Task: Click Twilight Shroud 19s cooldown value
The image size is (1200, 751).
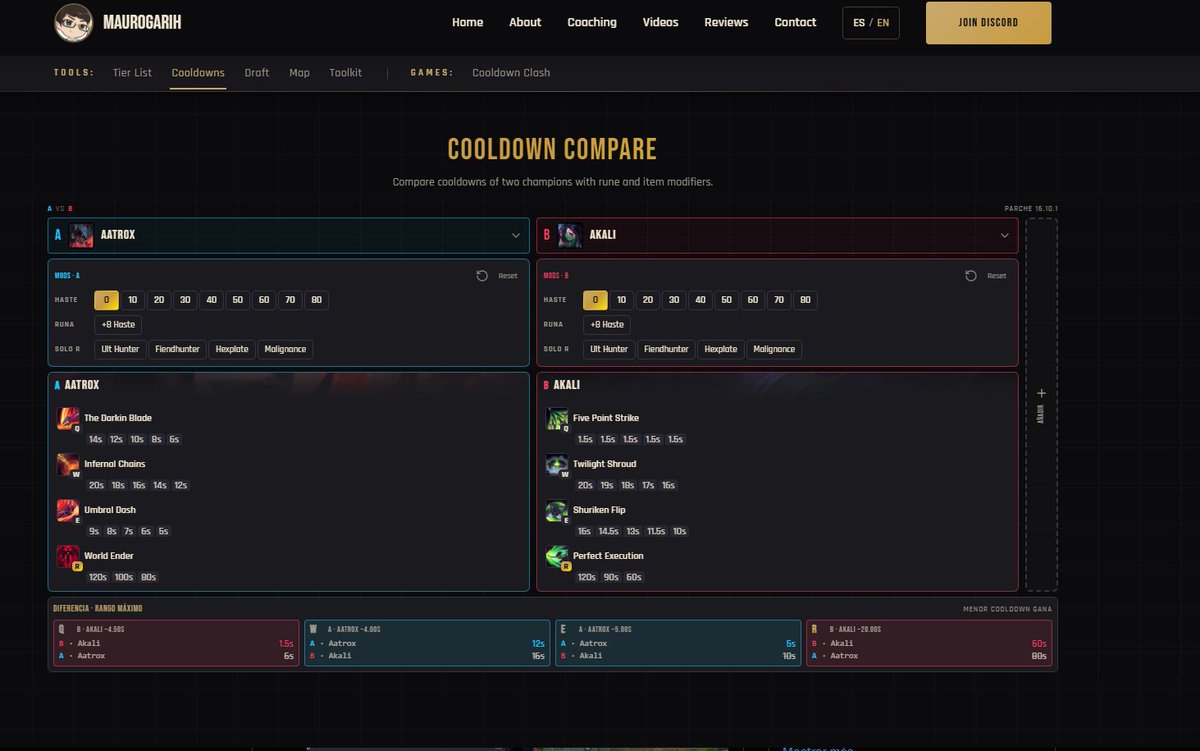Action: (606, 485)
